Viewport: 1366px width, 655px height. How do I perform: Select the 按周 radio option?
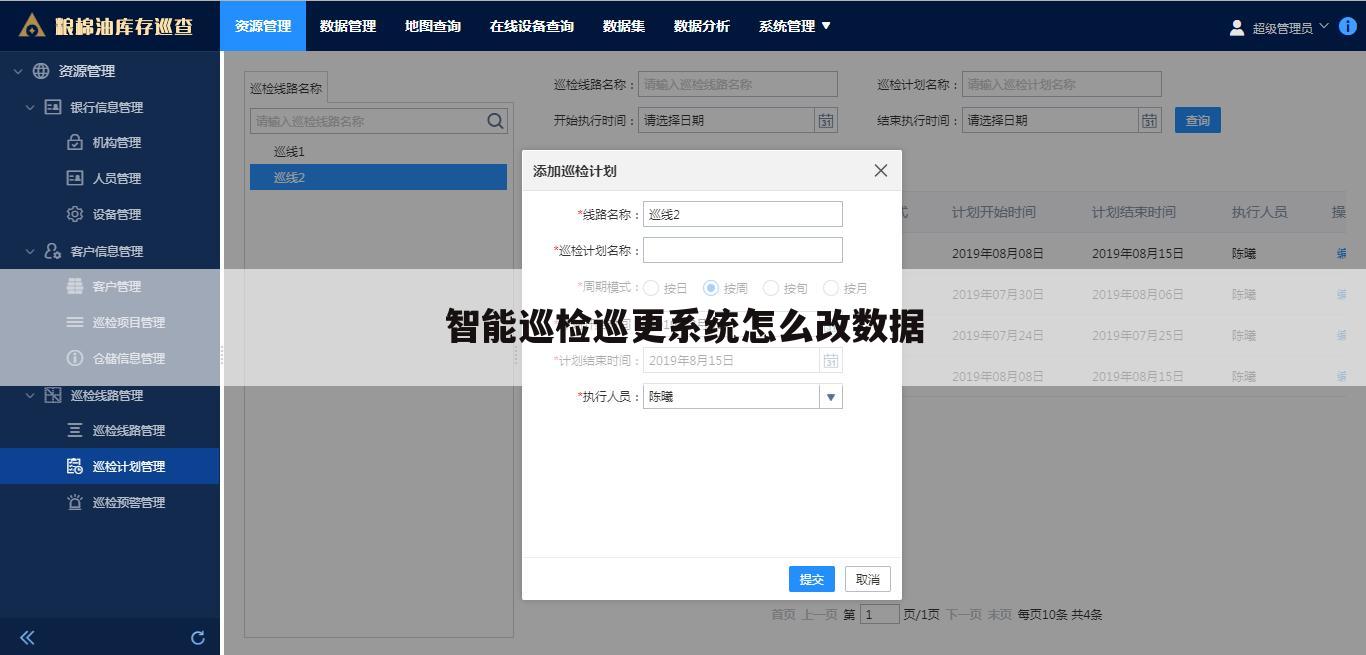[x=711, y=288]
